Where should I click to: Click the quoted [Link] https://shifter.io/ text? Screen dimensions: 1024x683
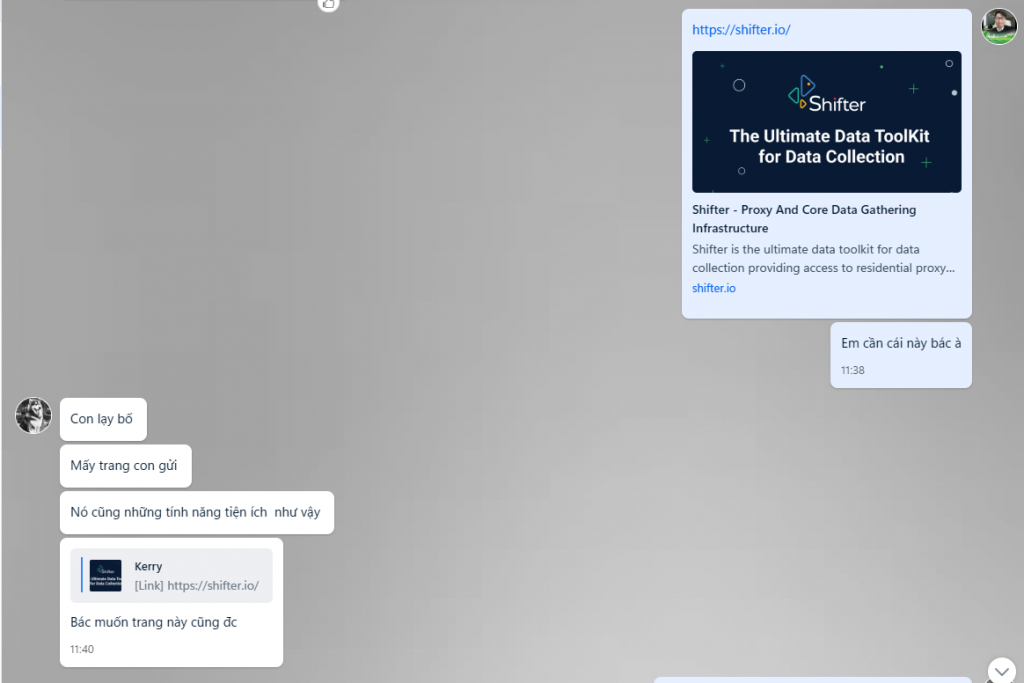point(197,586)
